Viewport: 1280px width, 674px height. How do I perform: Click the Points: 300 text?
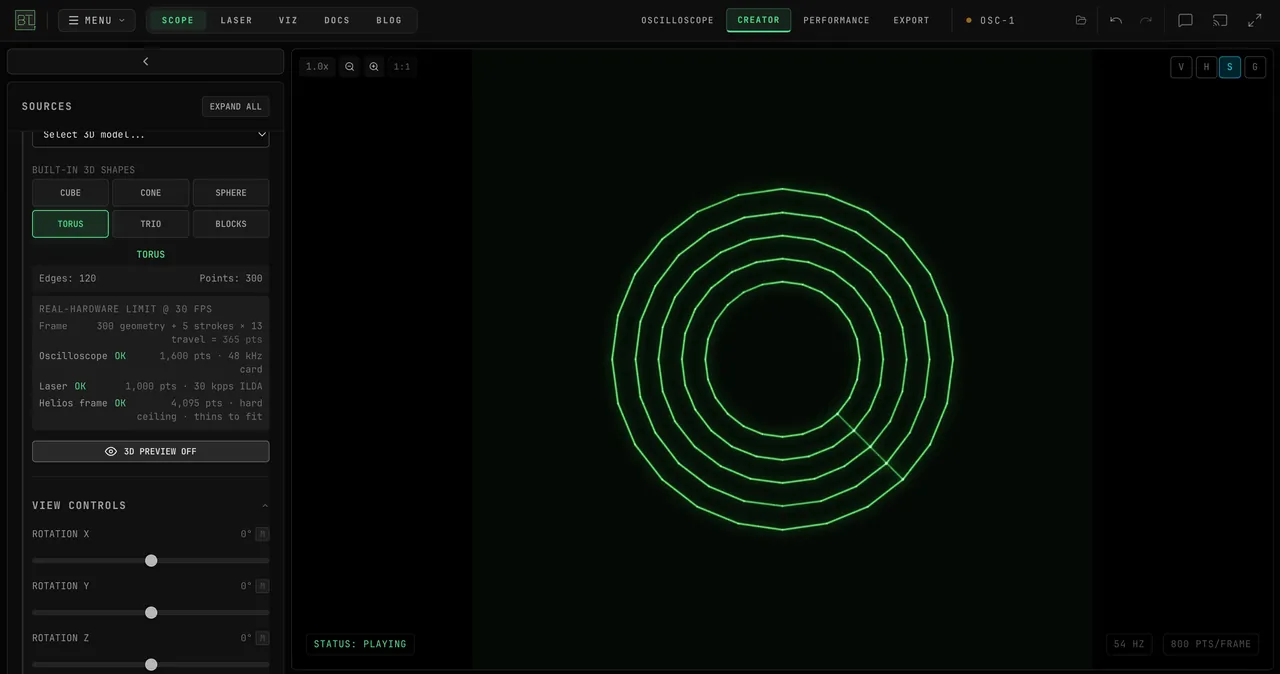tap(231, 278)
